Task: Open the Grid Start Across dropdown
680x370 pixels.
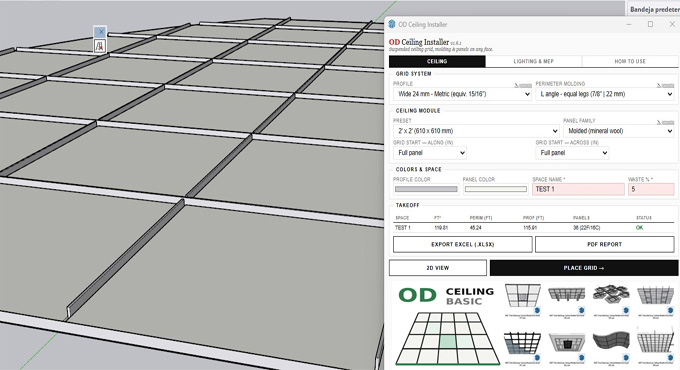Action: [x=572, y=153]
